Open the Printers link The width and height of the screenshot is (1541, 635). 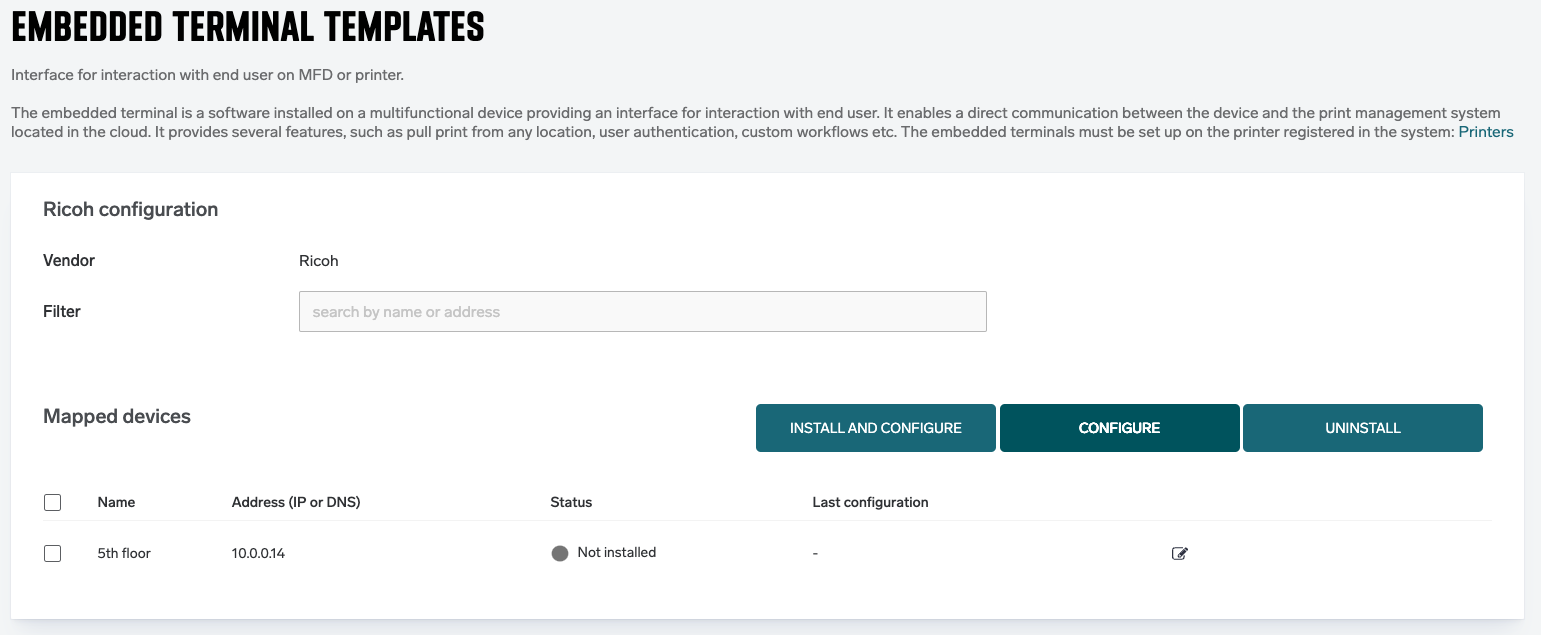click(x=1485, y=132)
